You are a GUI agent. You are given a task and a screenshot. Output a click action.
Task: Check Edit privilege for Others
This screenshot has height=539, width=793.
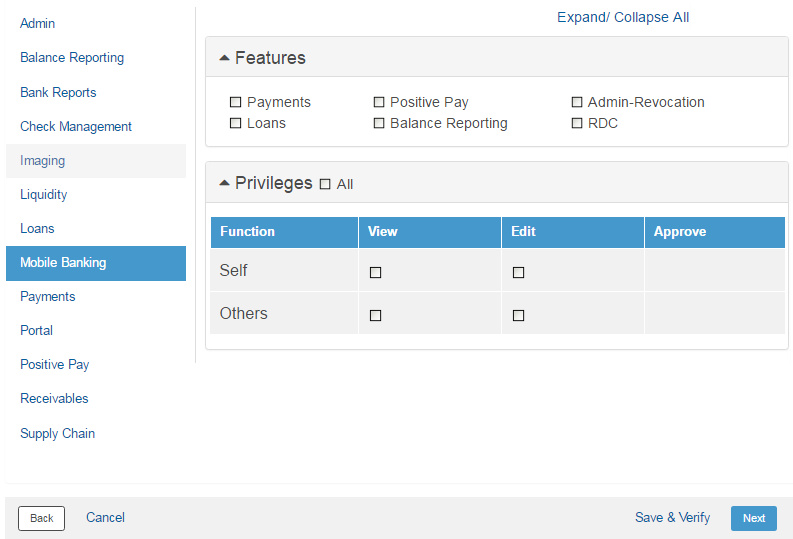tap(518, 315)
